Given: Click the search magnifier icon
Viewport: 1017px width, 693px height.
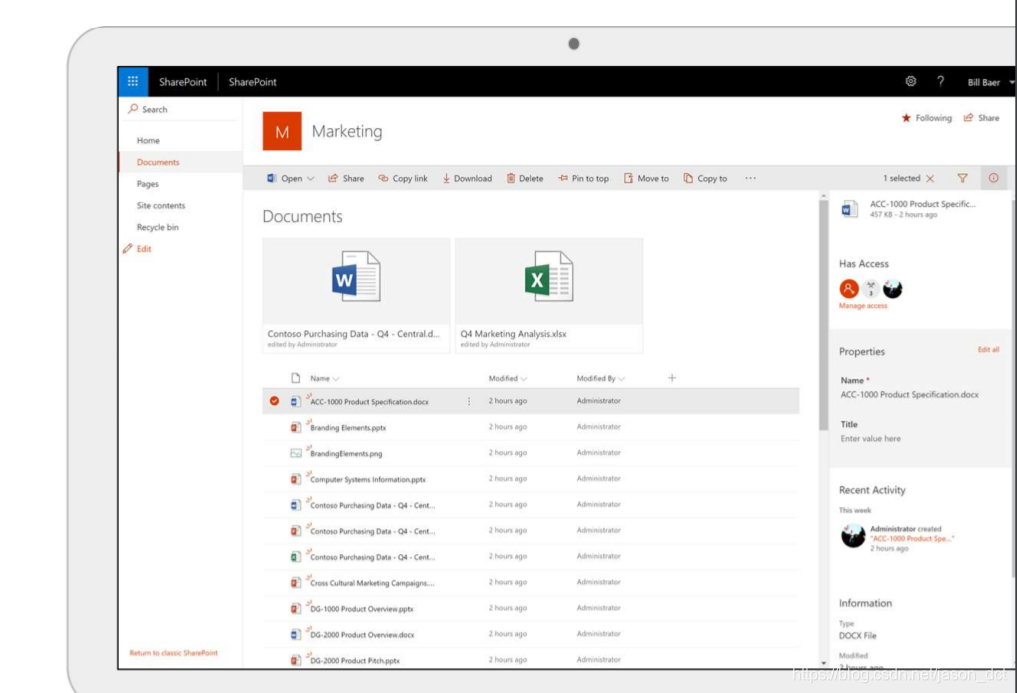Looking at the screenshot, I should (x=133, y=109).
